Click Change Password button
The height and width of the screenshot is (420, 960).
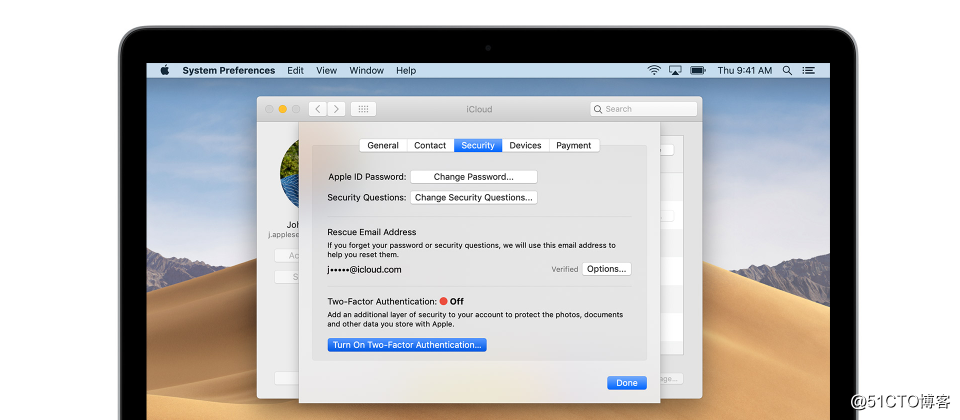click(x=473, y=177)
